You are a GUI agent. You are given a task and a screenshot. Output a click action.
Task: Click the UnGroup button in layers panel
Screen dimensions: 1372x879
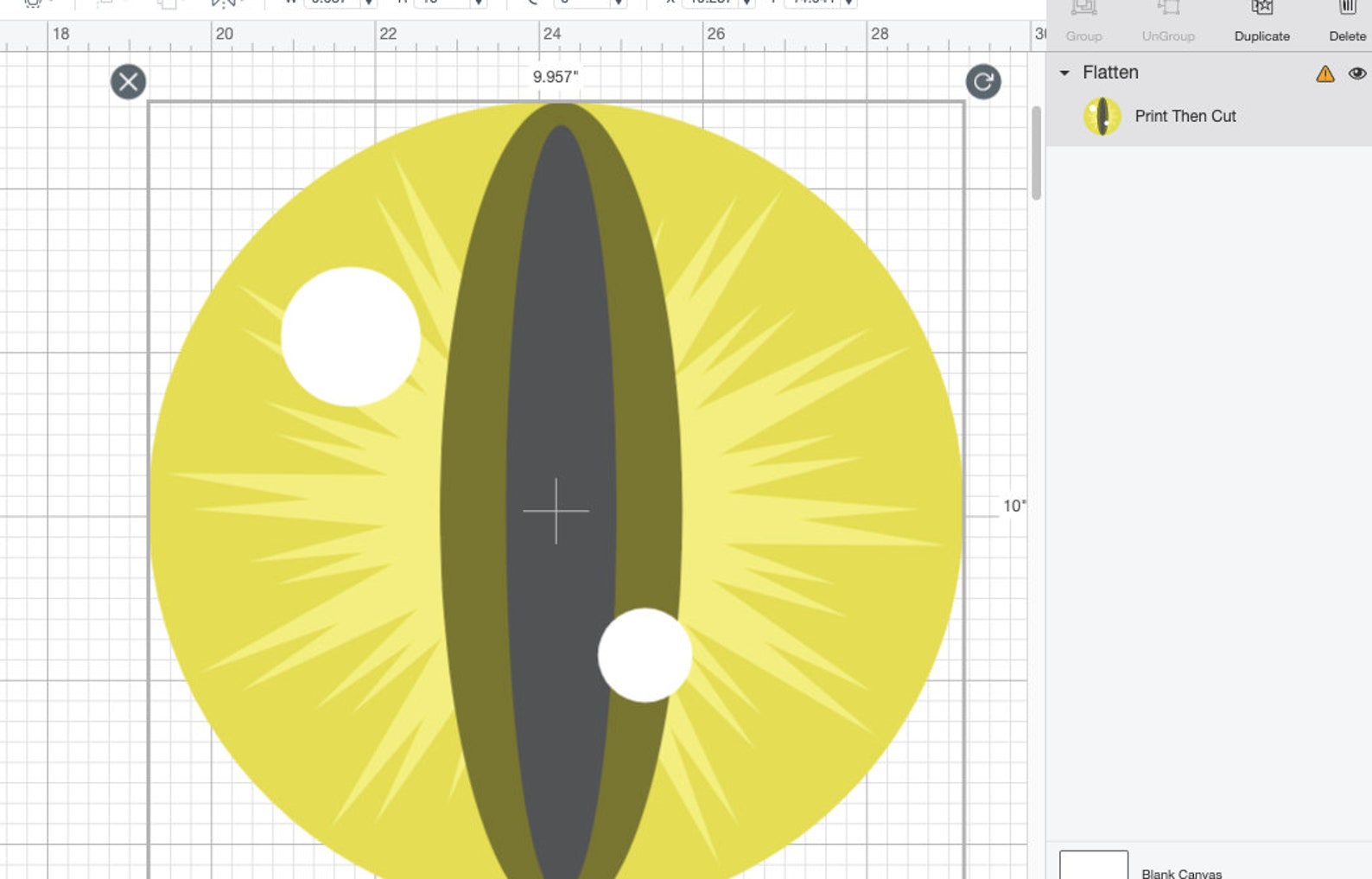(x=1168, y=22)
